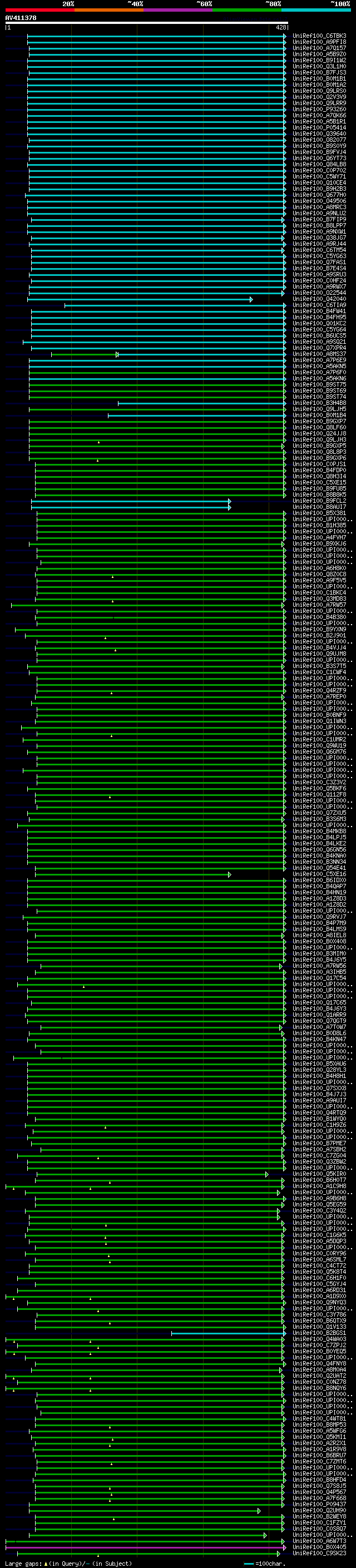Select hit UniRef100_P05414
356x1568 pixels.
click(319, 128)
